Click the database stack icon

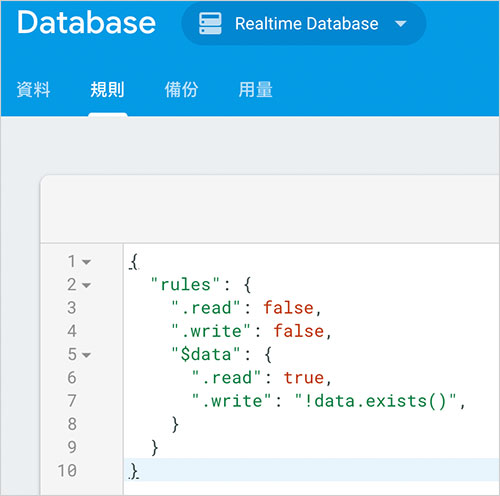210,24
